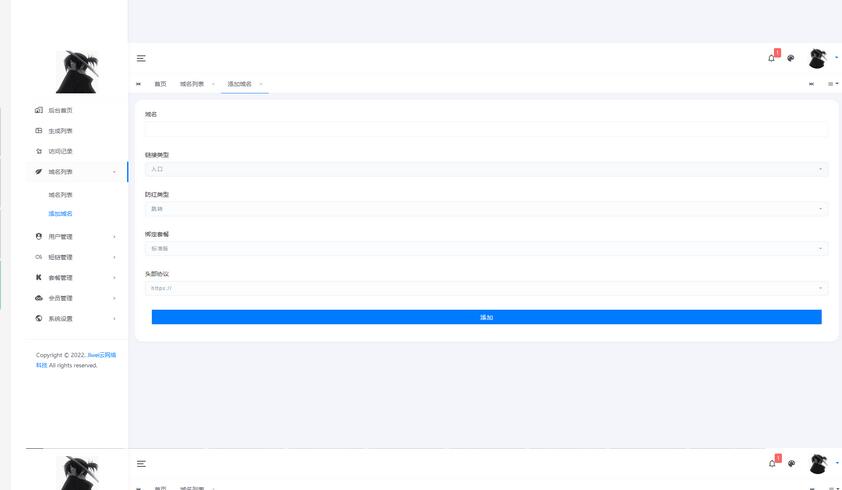Viewport: 842px width, 490px height.
Task: Click the hamburger menu toggle icon
Action: point(141,59)
